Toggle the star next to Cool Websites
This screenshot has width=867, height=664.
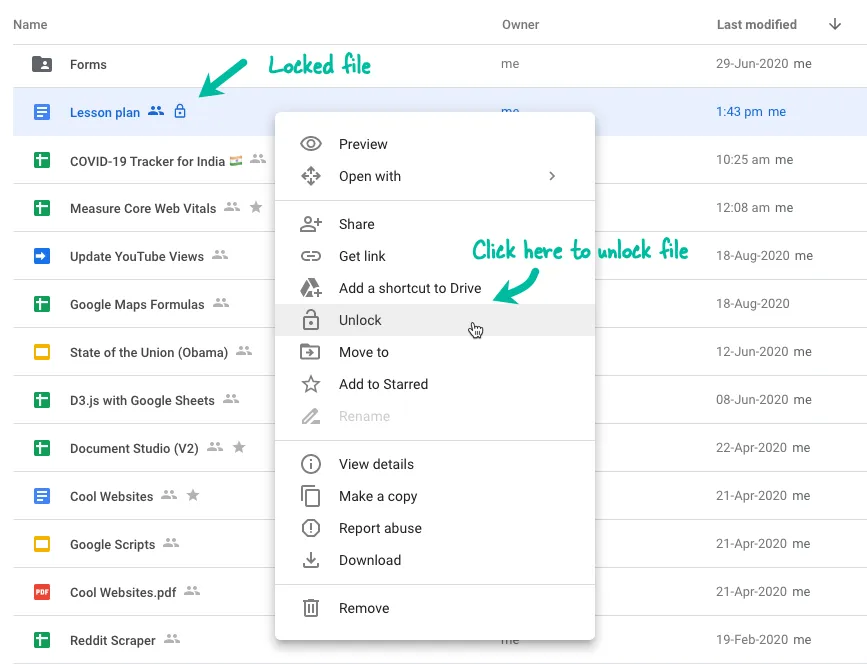tap(195, 496)
